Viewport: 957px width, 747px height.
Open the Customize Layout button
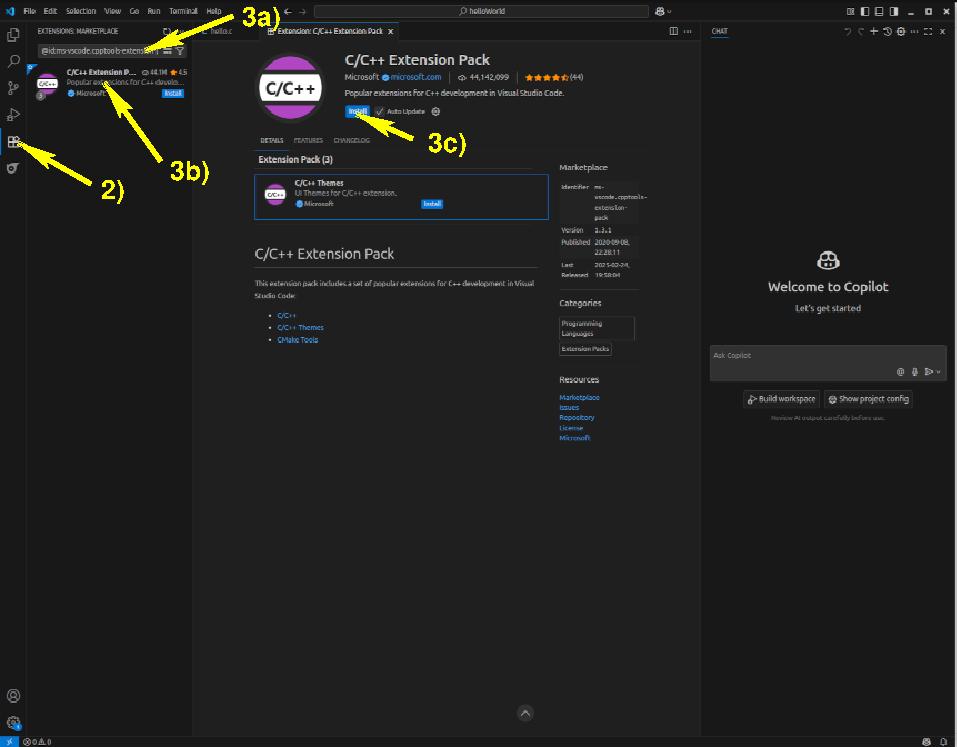851,11
